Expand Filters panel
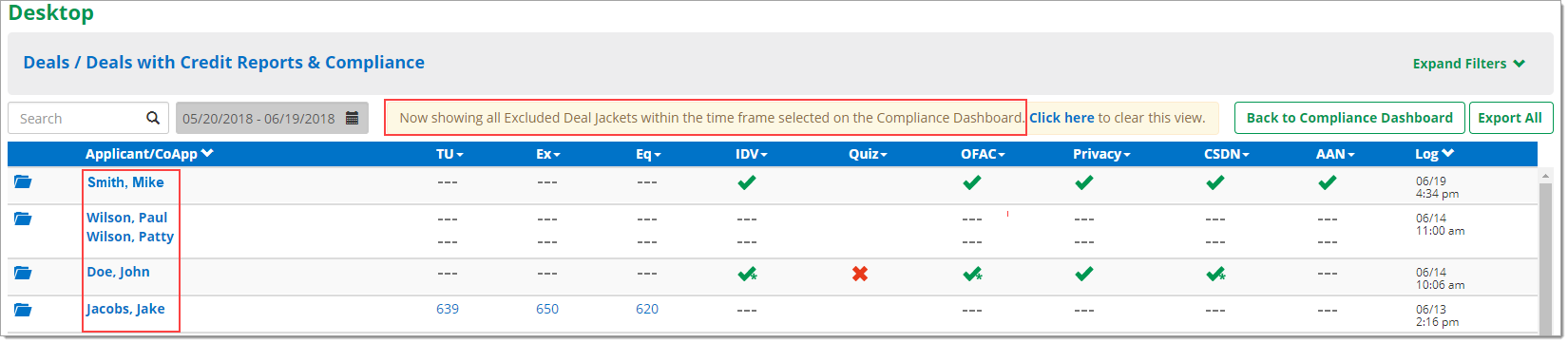 coord(1469,64)
